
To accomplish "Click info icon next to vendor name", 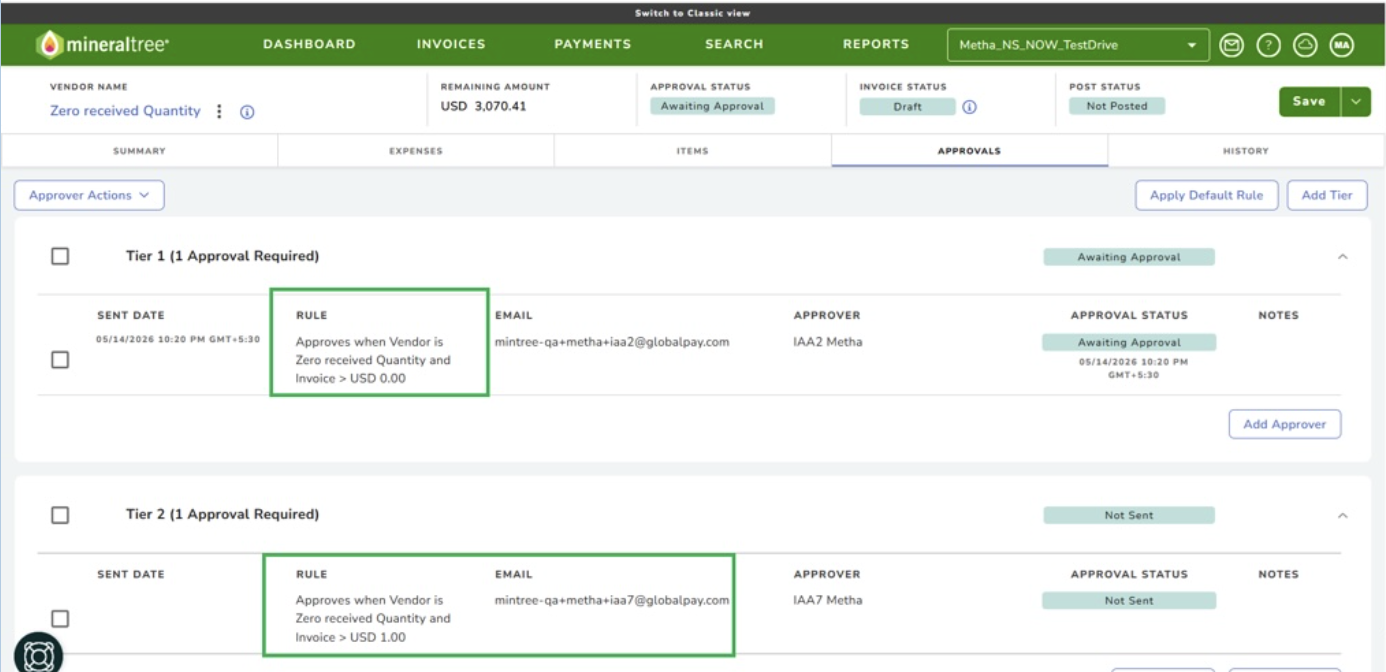I will coord(247,112).
